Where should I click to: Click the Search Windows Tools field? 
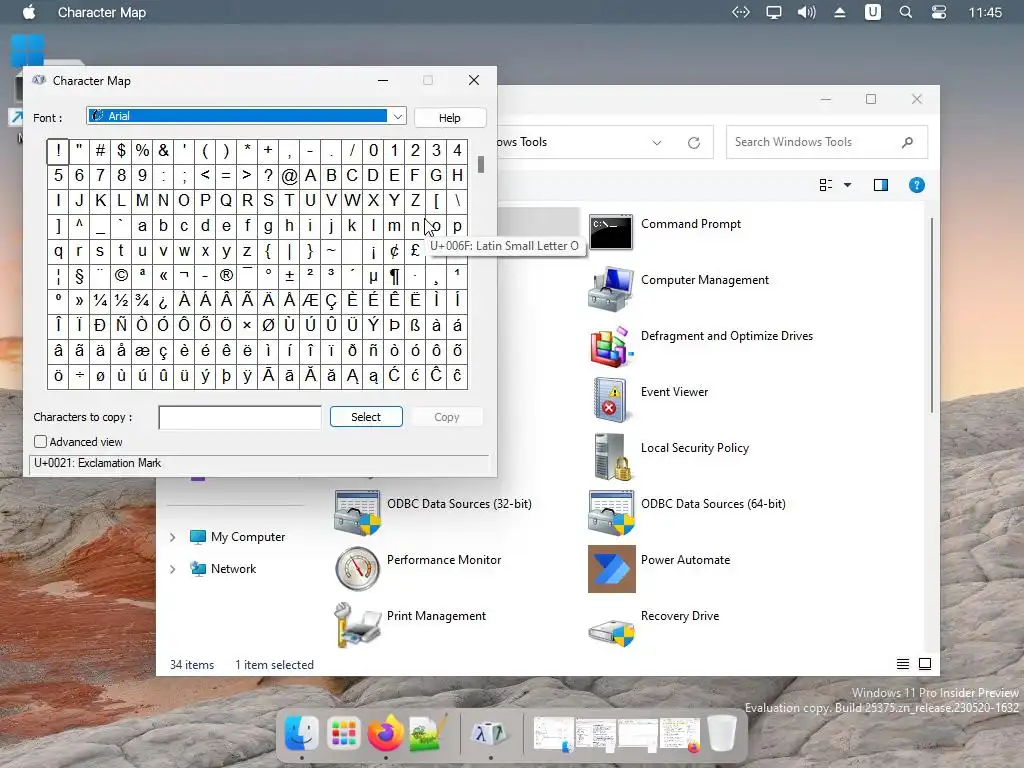827,142
